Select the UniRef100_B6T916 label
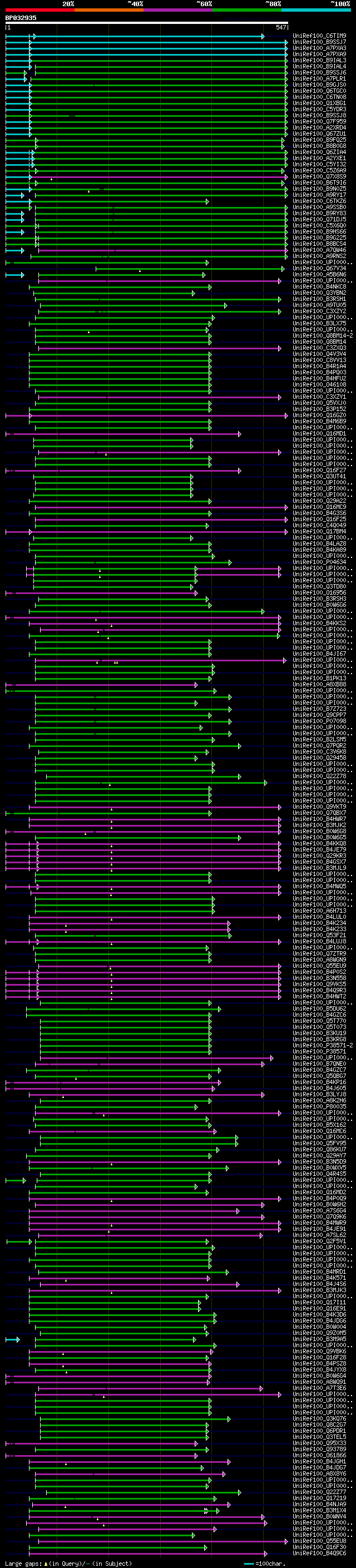The width and height of the screenshot is (356, 1568). (319, 182)
